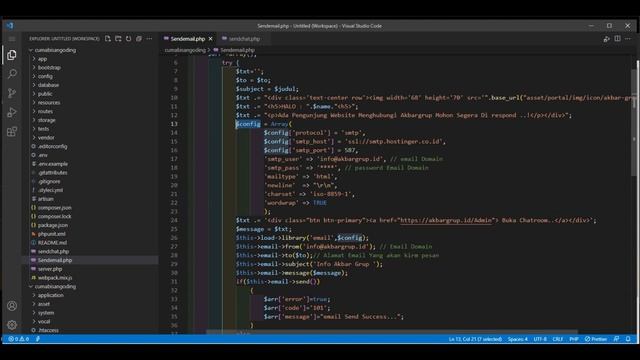Screen dimensions: 640x360
Task: Expand the tests folder
Action: 43,129
